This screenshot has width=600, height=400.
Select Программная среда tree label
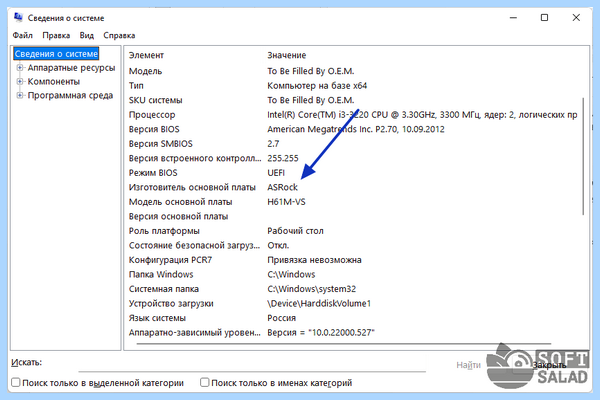(70, 95)
